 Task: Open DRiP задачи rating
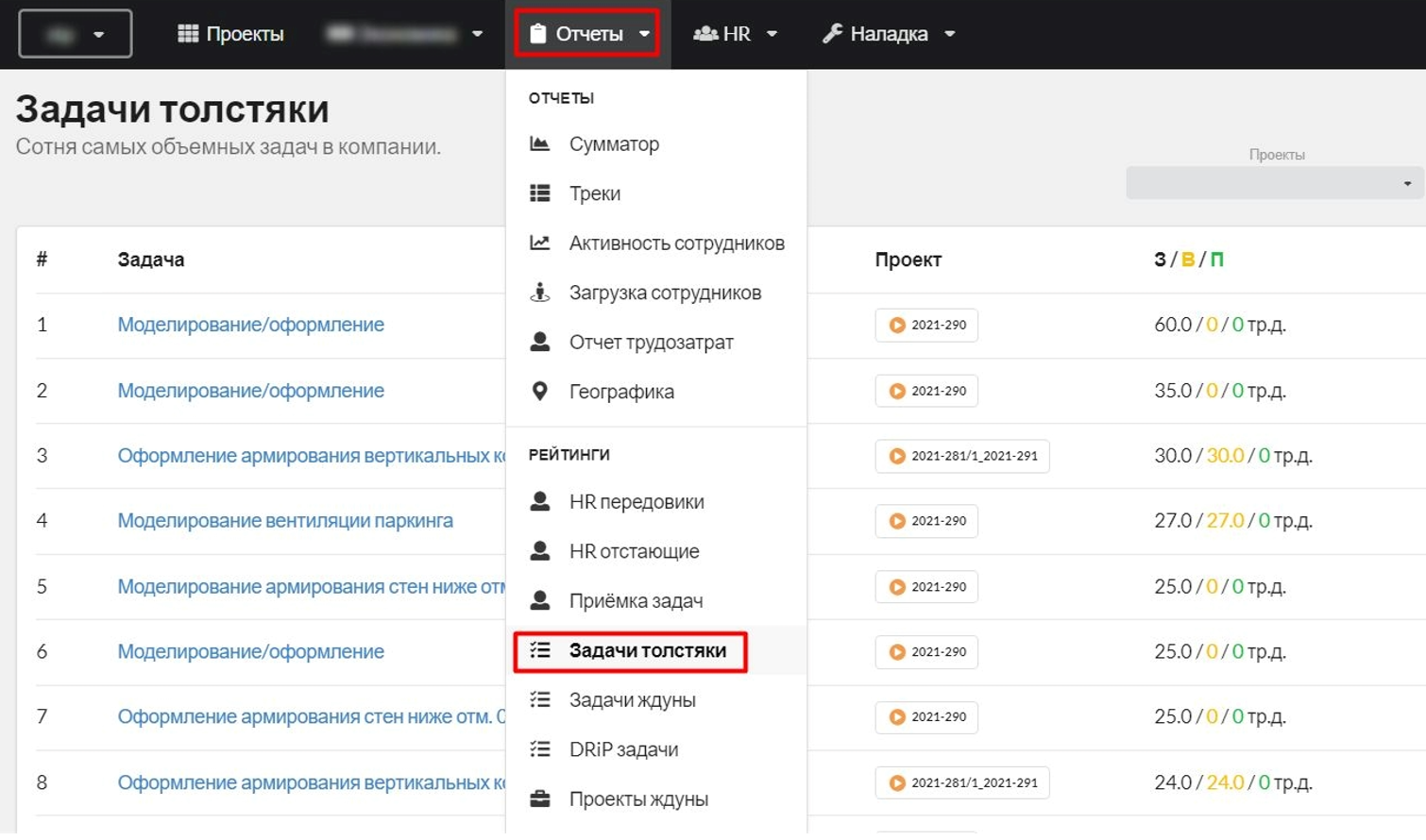(x=656, y=749)
